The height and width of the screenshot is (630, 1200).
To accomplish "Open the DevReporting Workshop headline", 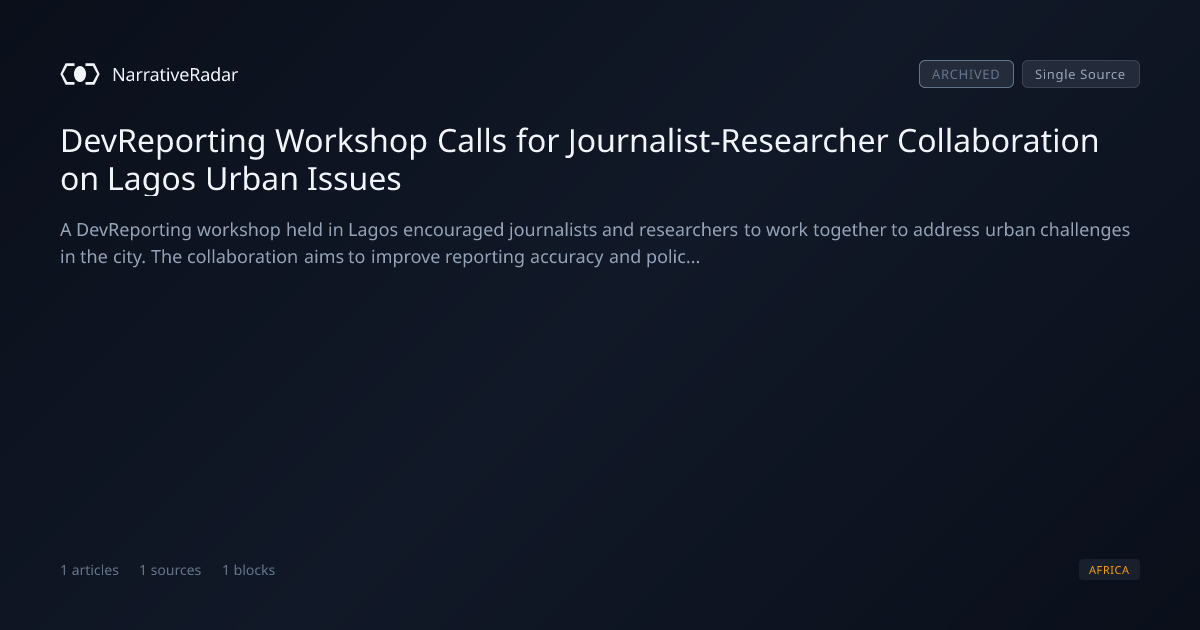I will pos(580,160).
